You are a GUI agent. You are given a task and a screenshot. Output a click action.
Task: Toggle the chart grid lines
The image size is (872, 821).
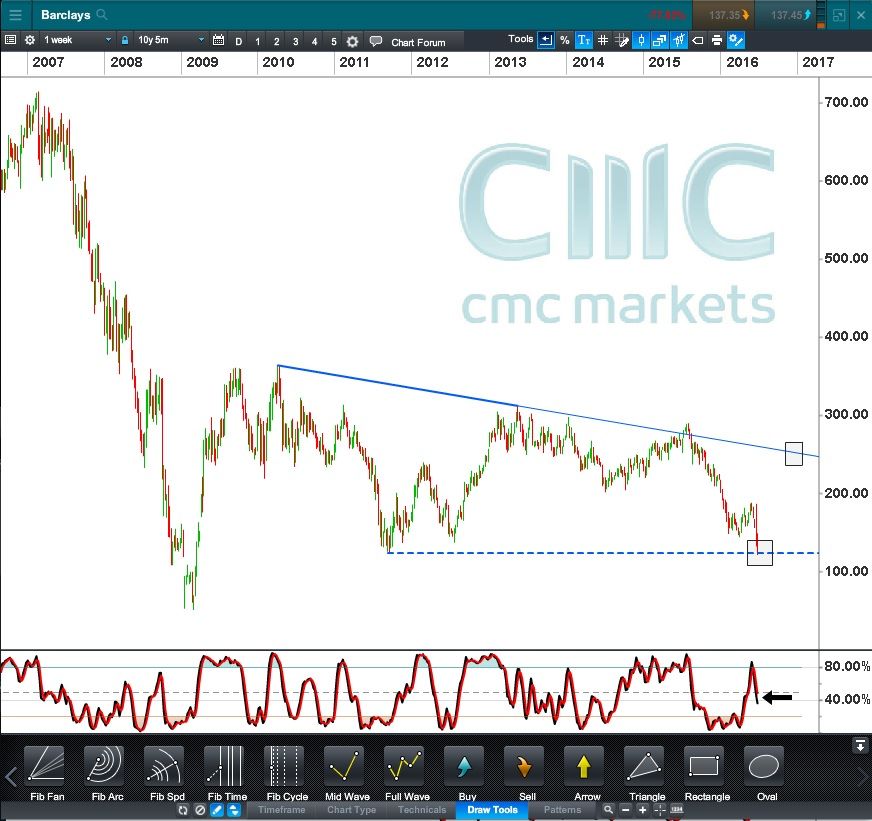(x=603, y=40)
